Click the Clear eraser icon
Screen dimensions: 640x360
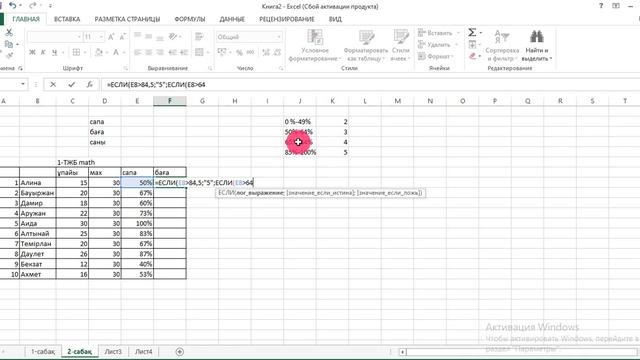pyautogui.click(x=472, y=56)
